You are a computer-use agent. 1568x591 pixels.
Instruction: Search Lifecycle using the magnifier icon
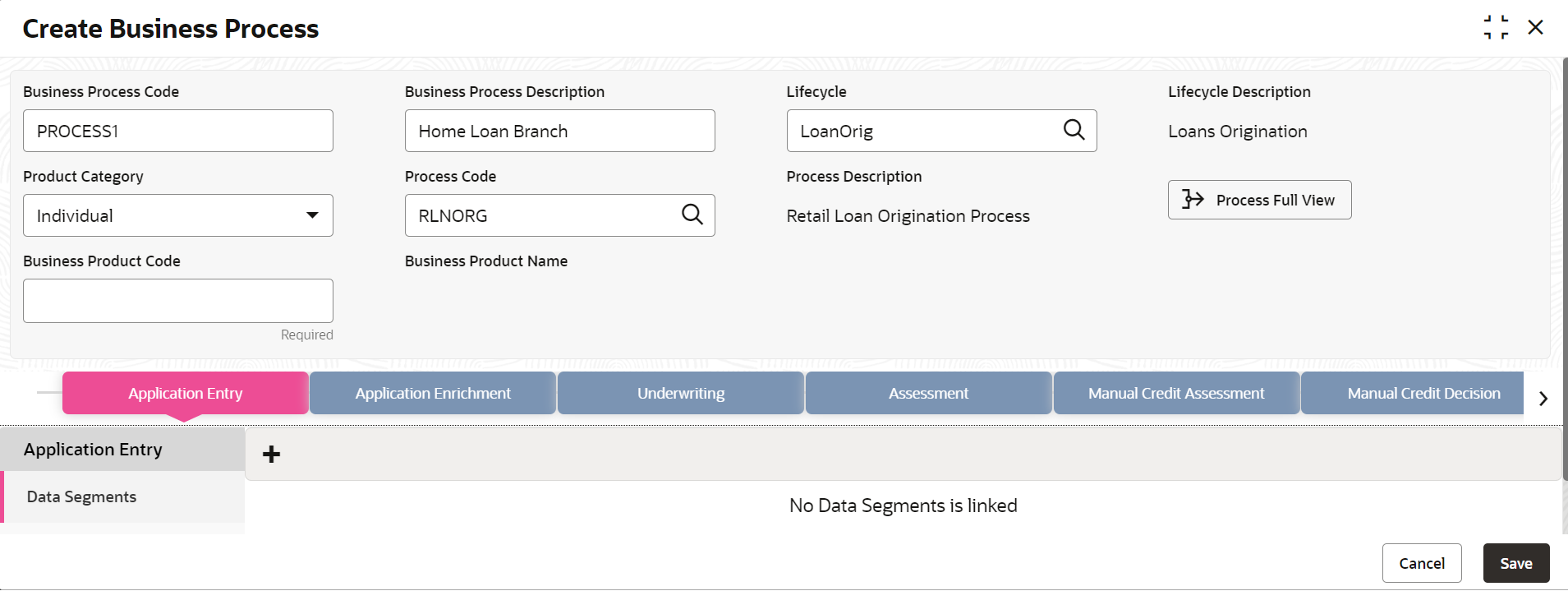point(1074,130)
